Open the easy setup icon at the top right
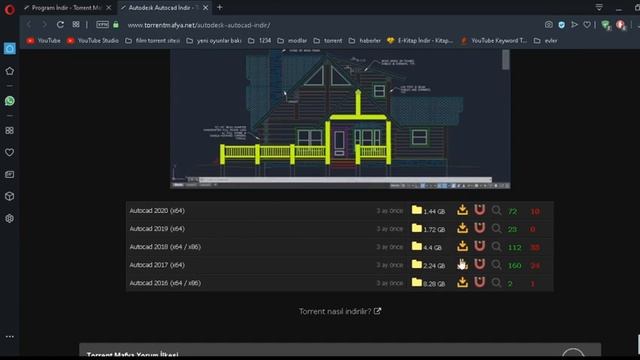The image size is (640, 360). point(599,7)
